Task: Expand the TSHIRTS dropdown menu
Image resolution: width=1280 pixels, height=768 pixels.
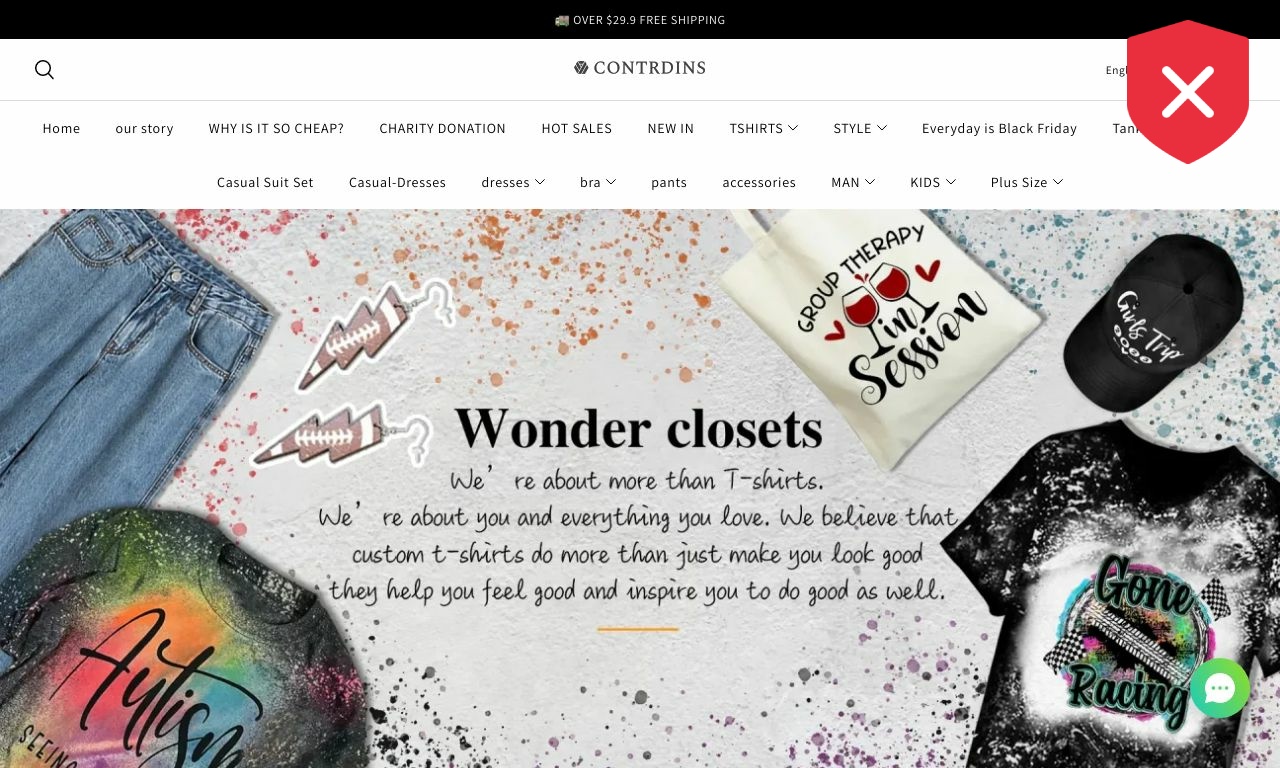Action: click(764, 128)
